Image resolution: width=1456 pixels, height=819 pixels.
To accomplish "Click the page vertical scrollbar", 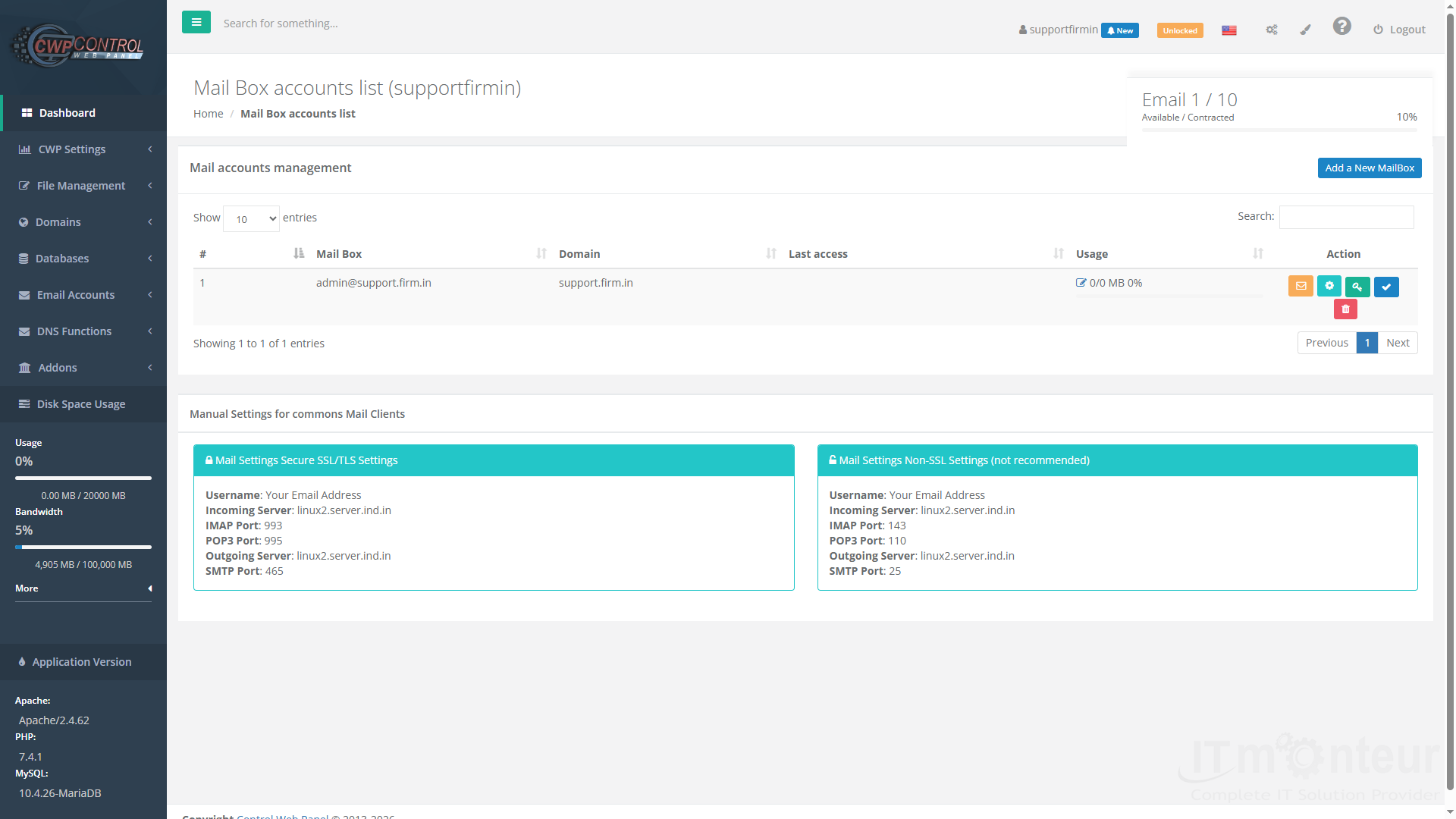I will (x=1450, y=402).
